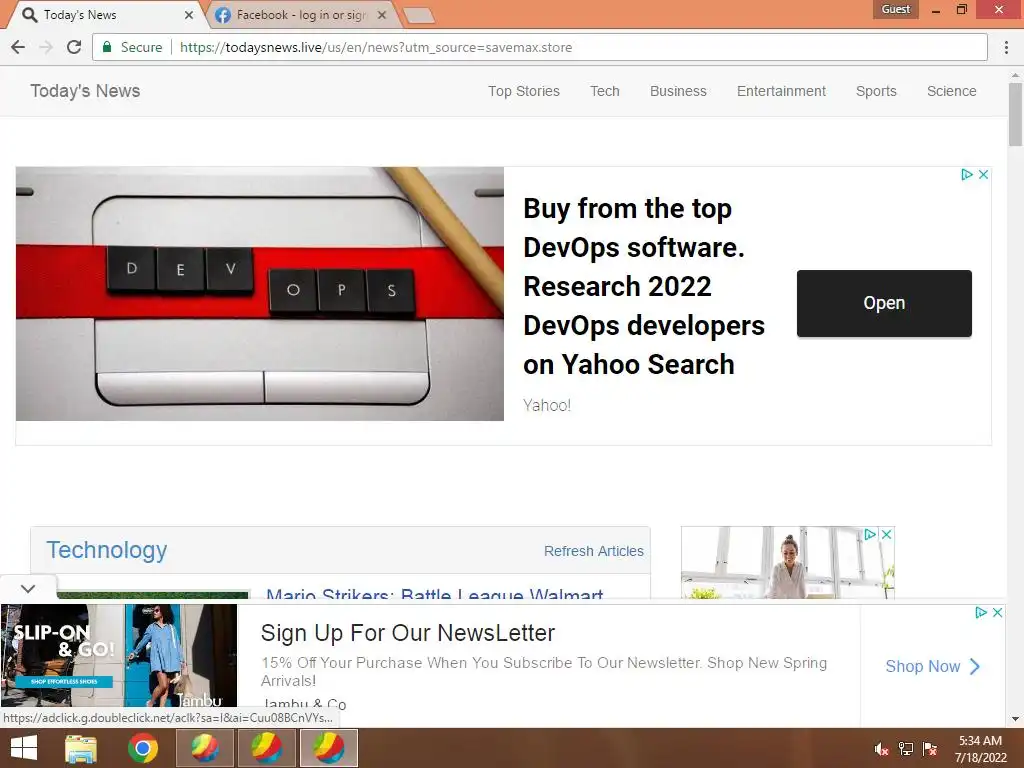Image resolution: width=1024 pixels, height=768 pixels.
Task: Click AdChoices icon on sidebar ad
Action: [x=870, y=534]
